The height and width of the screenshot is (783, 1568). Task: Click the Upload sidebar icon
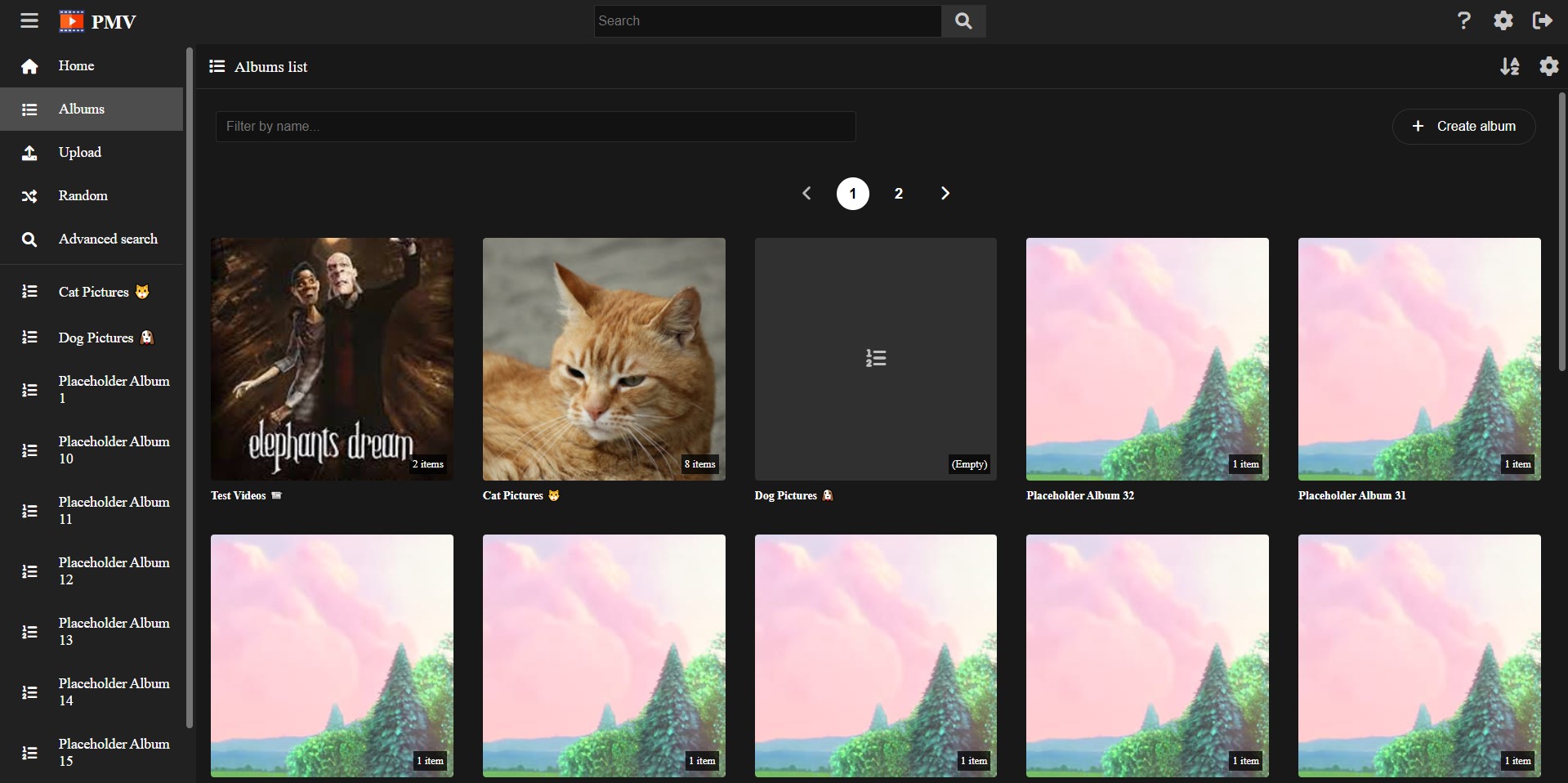pos(29,153)
